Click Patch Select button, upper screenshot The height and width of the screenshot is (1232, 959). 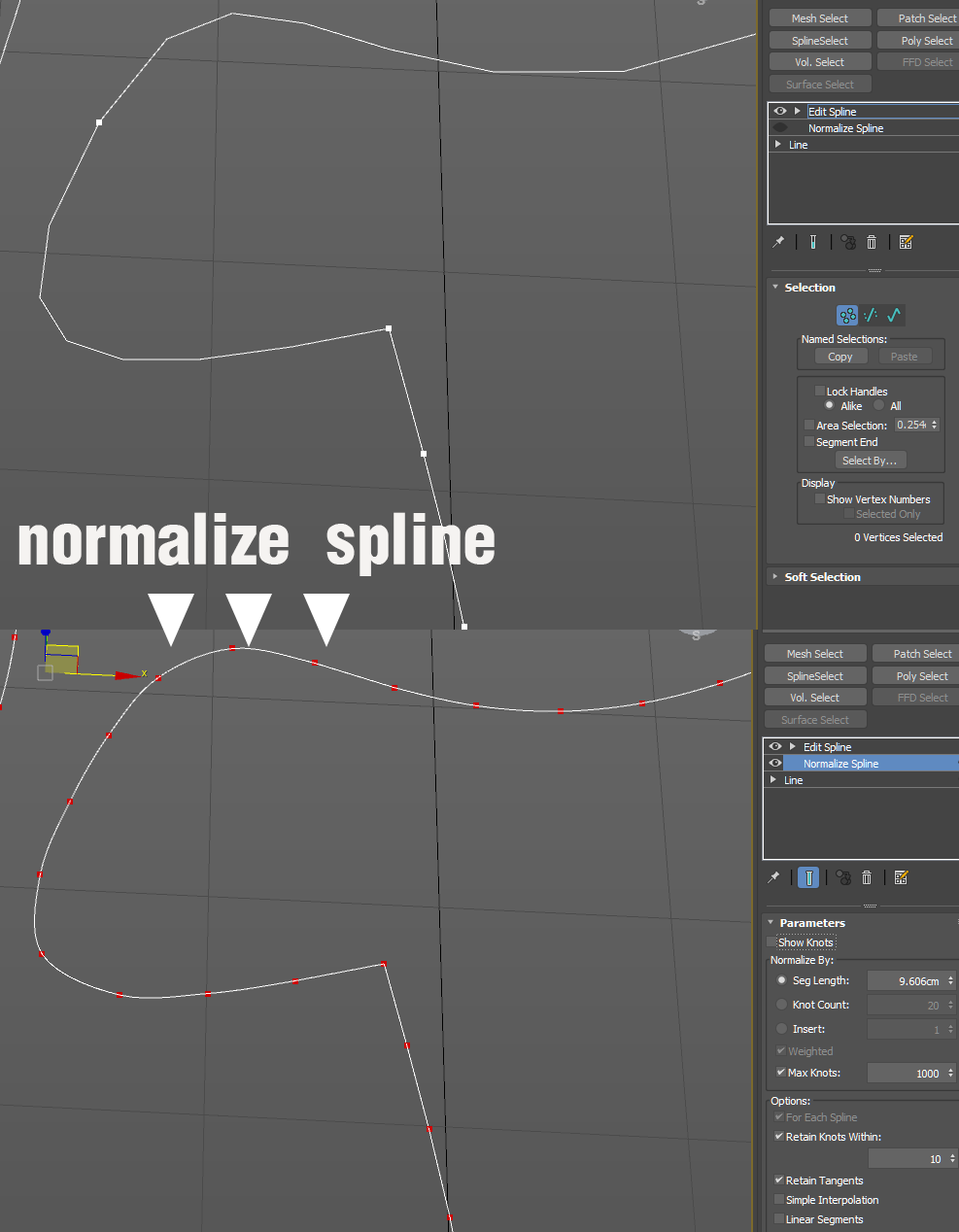pyautogui.click(x=917, y=17)
